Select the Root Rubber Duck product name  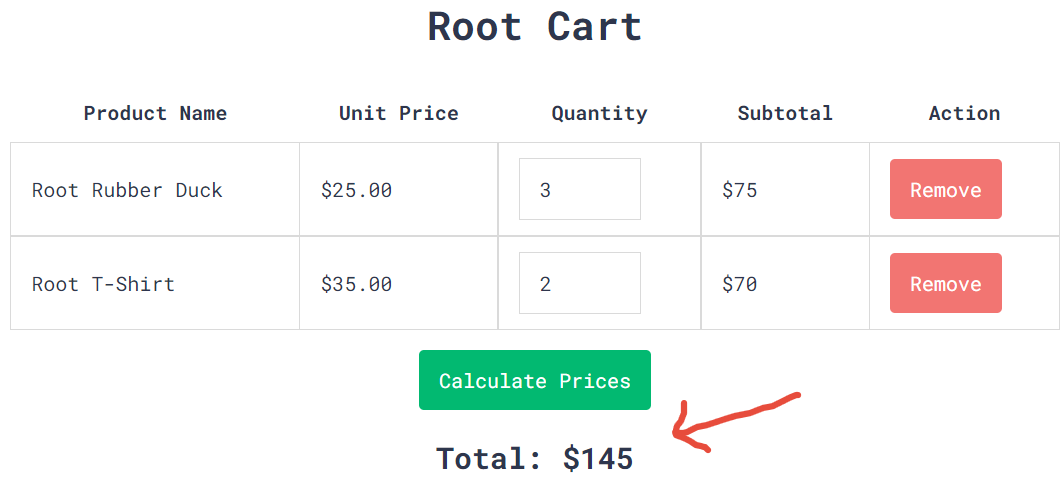pos(127,190)
